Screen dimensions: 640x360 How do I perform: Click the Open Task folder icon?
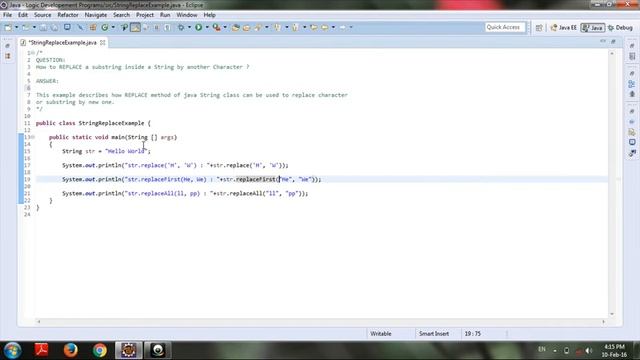click(x=247, y=27)
